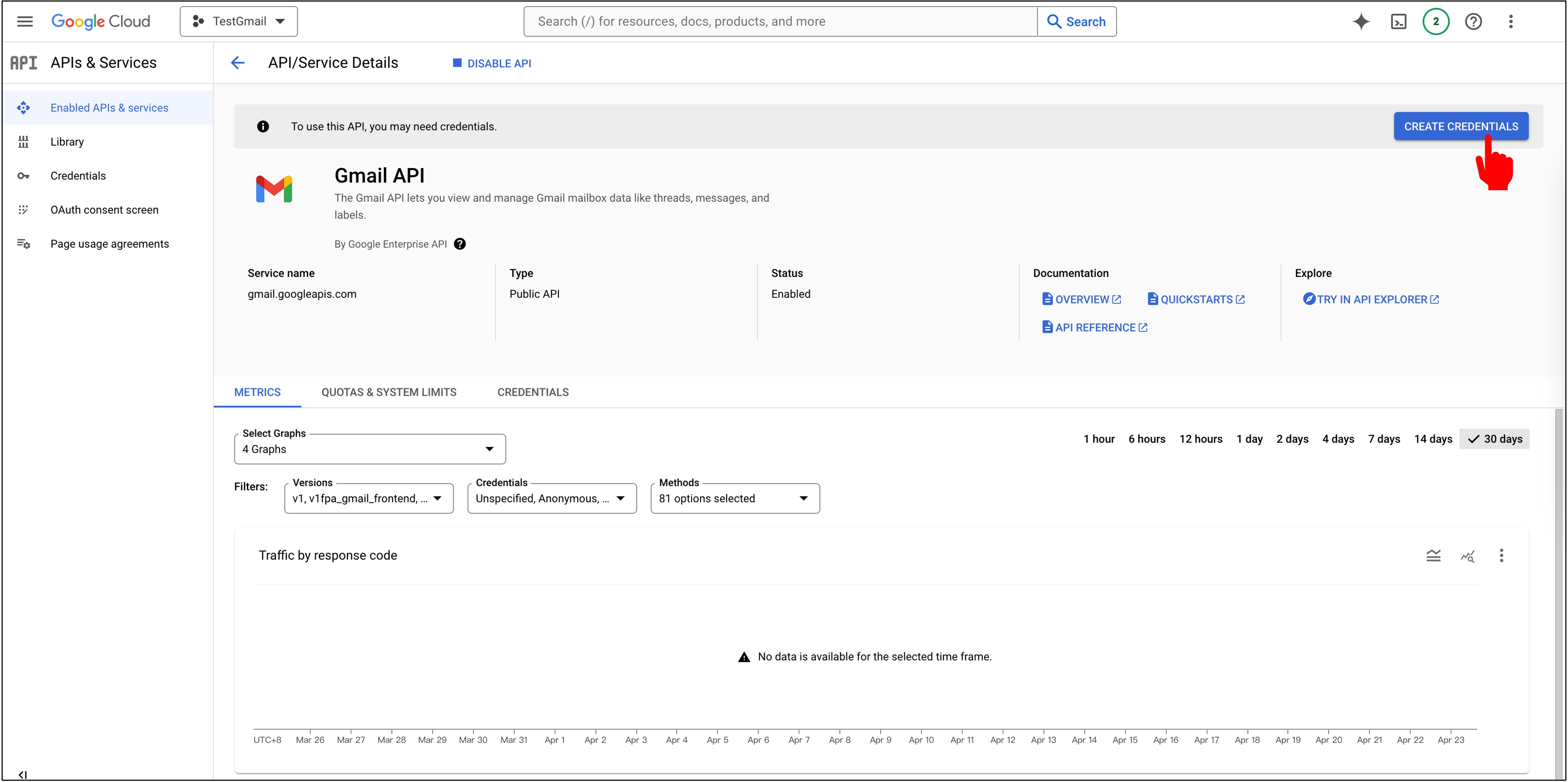The height and width of the screenshot is (782, 1568).
Task: Select the 14 days time range
Action: [1433, 440]
